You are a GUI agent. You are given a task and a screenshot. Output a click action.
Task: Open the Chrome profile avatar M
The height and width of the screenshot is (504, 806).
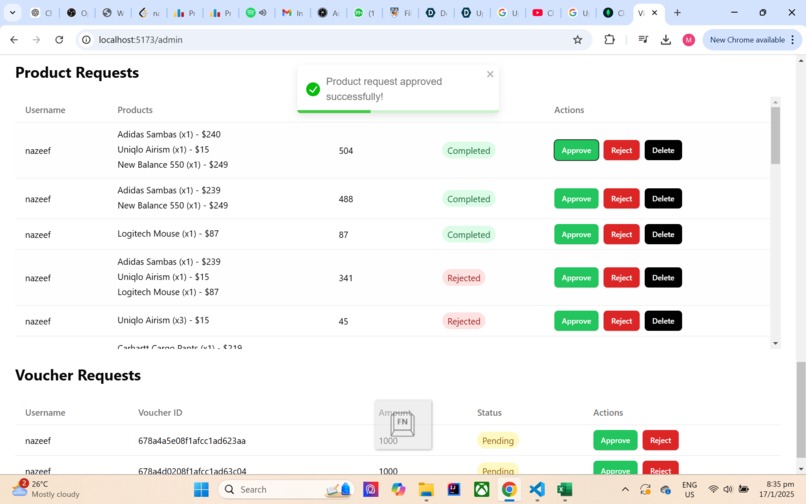click(x=689, y=40)
